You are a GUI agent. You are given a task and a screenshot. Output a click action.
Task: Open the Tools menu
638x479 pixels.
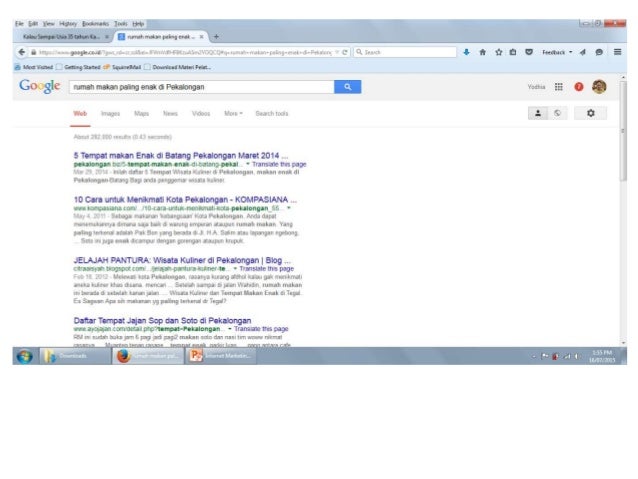coord(120,24)
